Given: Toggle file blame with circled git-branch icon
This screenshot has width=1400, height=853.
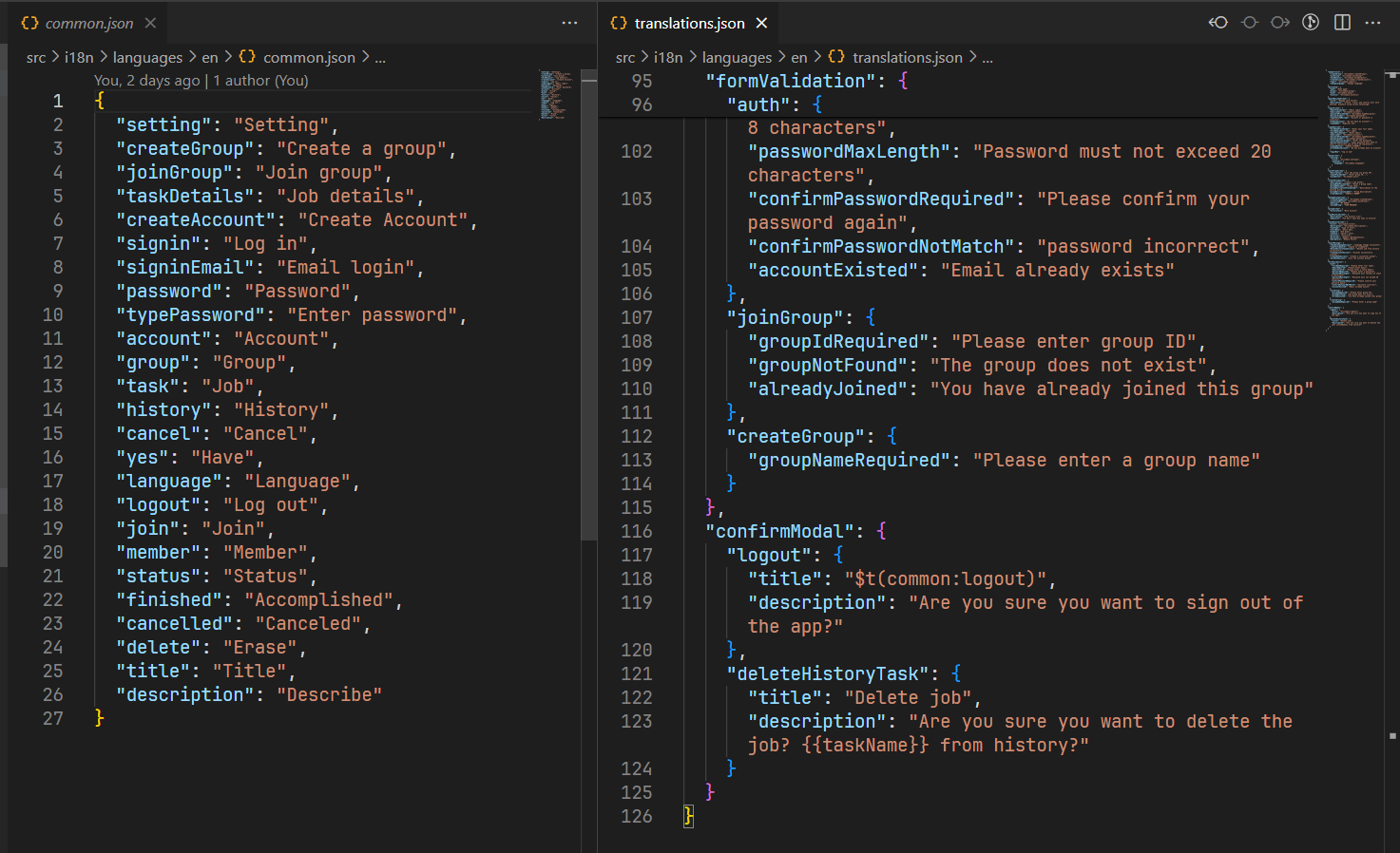Looking at the screenshot, I should coord(1311,22).
